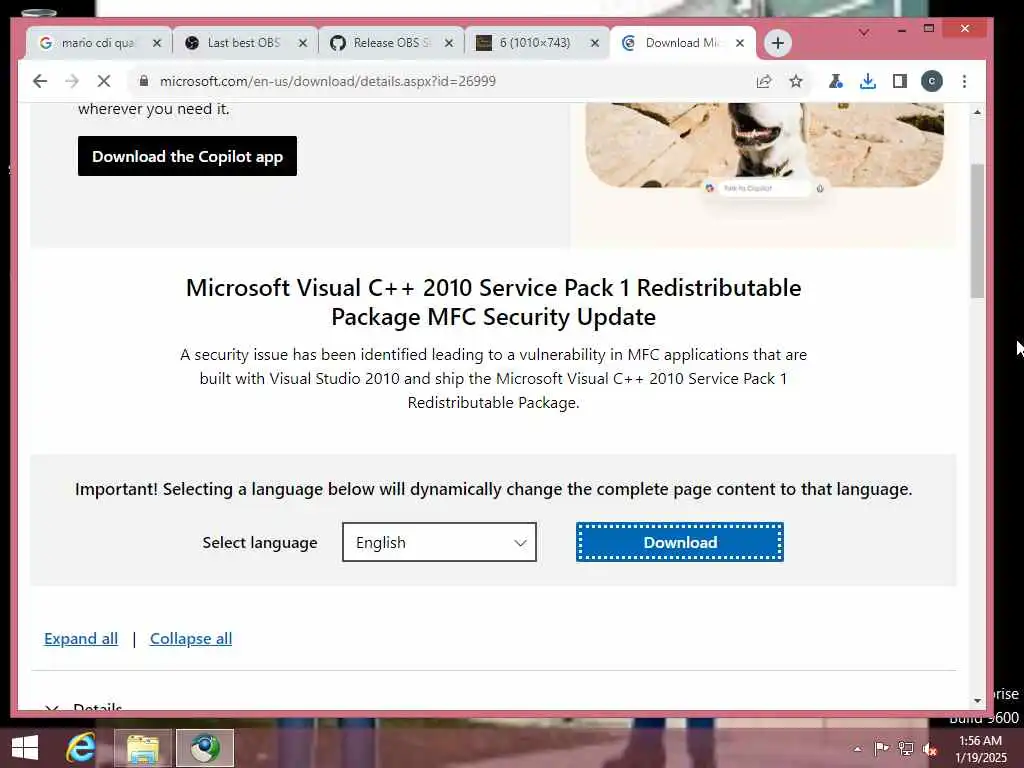Click the Copilot dog image thumbnail

[764, 145]
